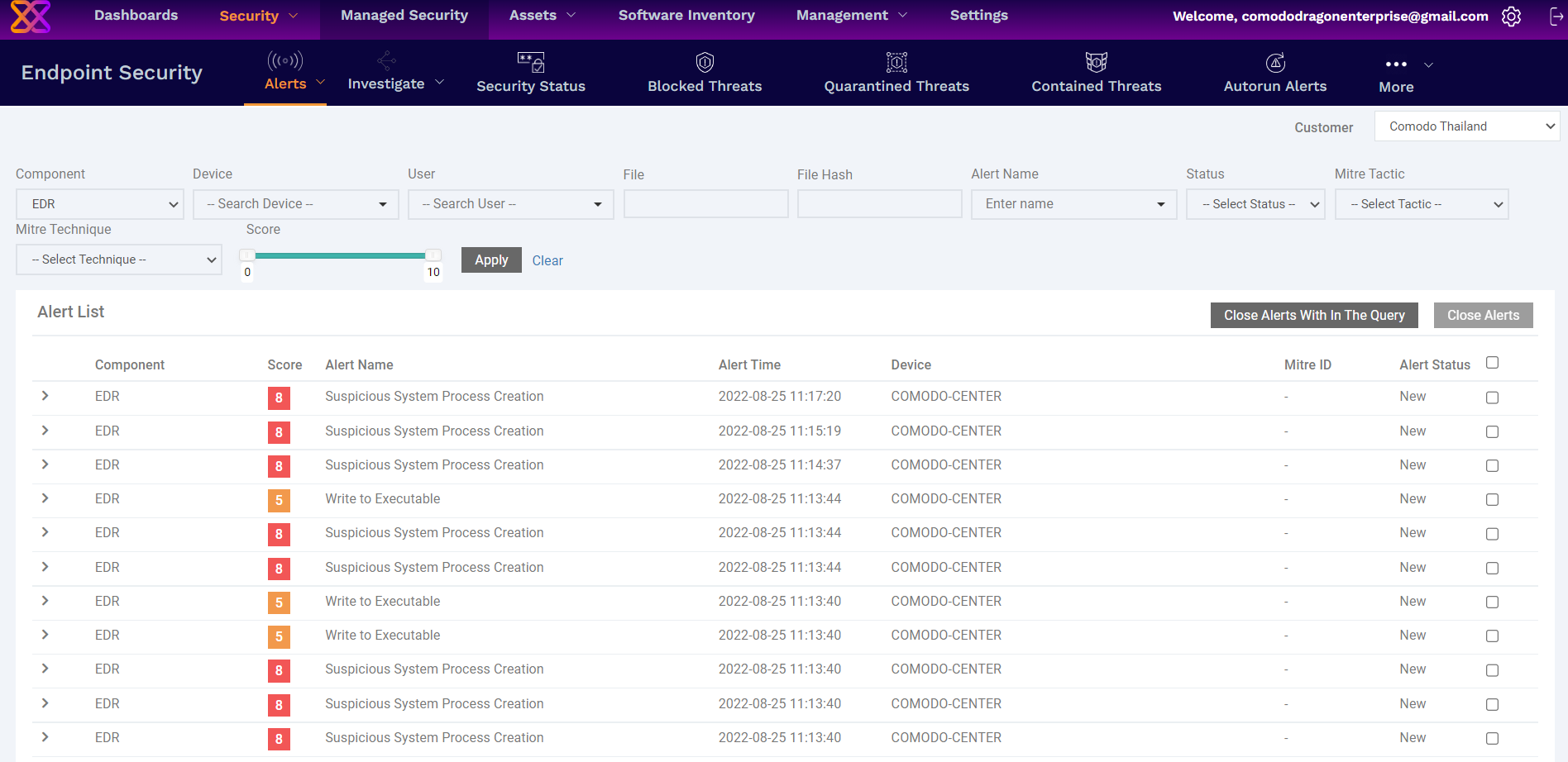Open account settings via the gear icon

(x=1511, y=16)
